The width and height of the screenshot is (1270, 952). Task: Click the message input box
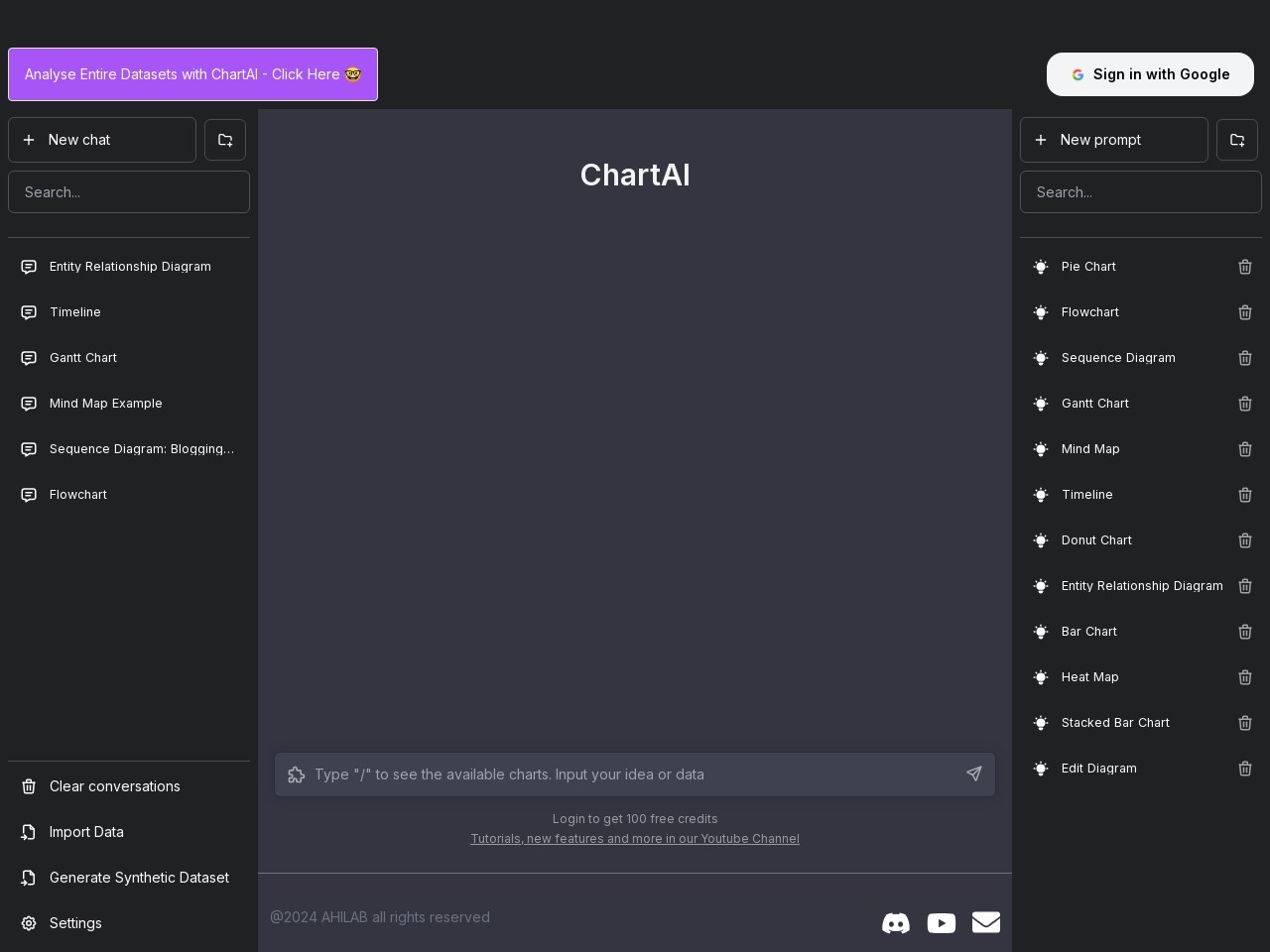[635, 774]
